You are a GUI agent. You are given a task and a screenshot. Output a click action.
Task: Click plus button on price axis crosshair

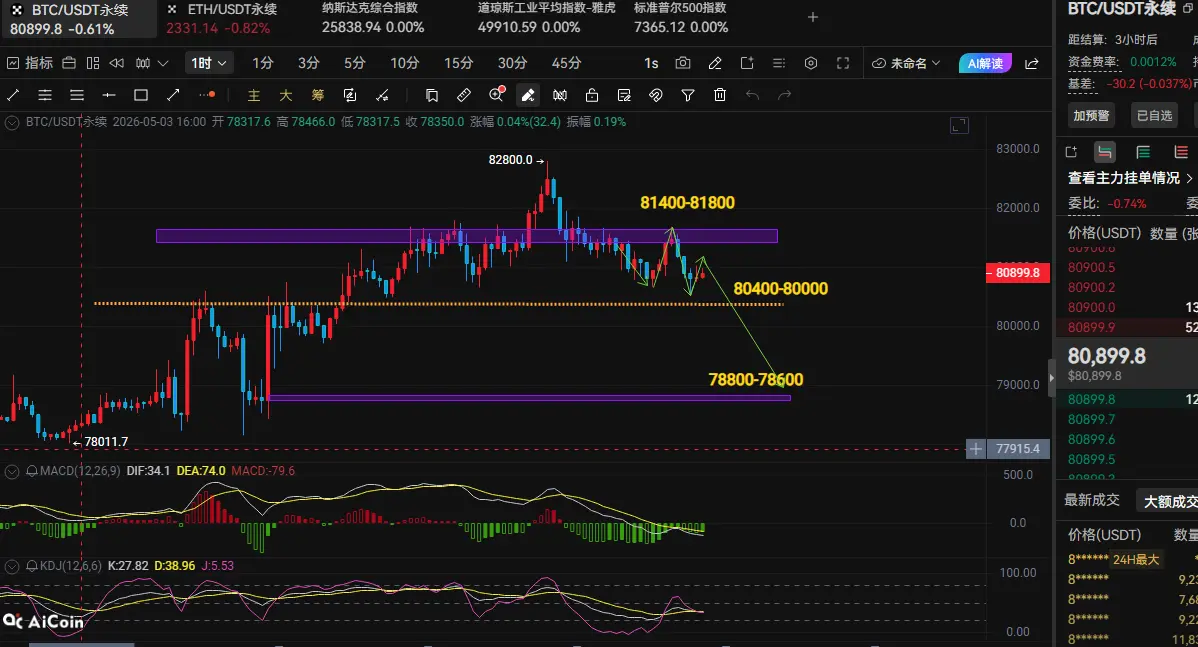[x=975, y=449]
